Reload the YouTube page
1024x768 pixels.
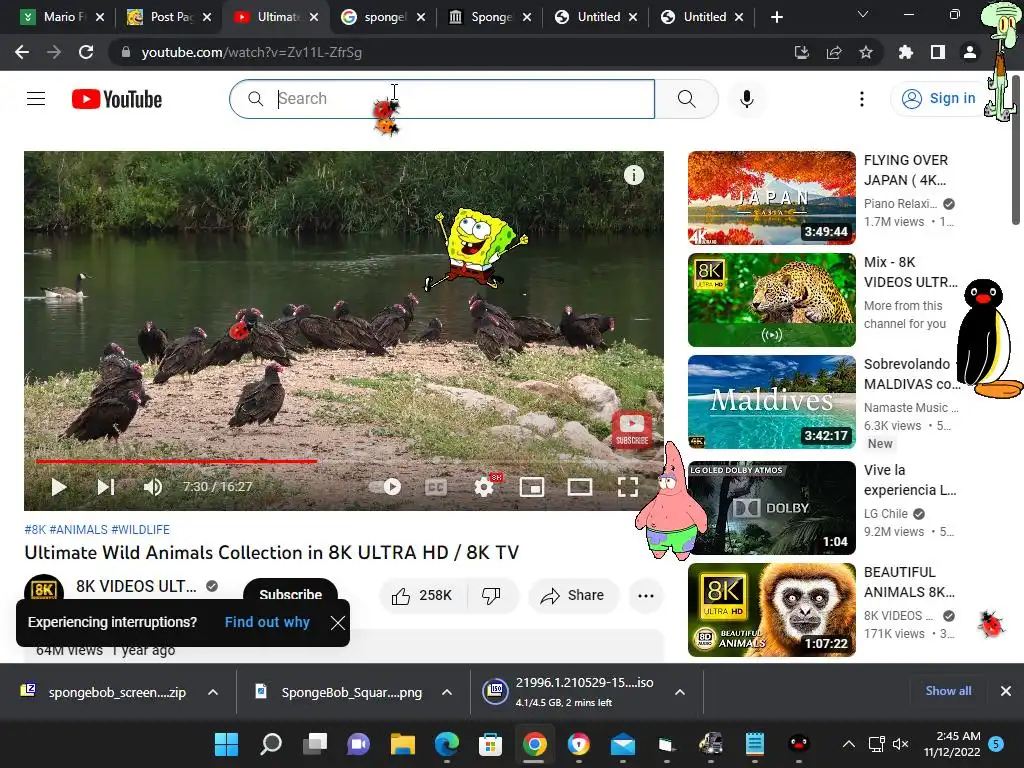point(86,52)
